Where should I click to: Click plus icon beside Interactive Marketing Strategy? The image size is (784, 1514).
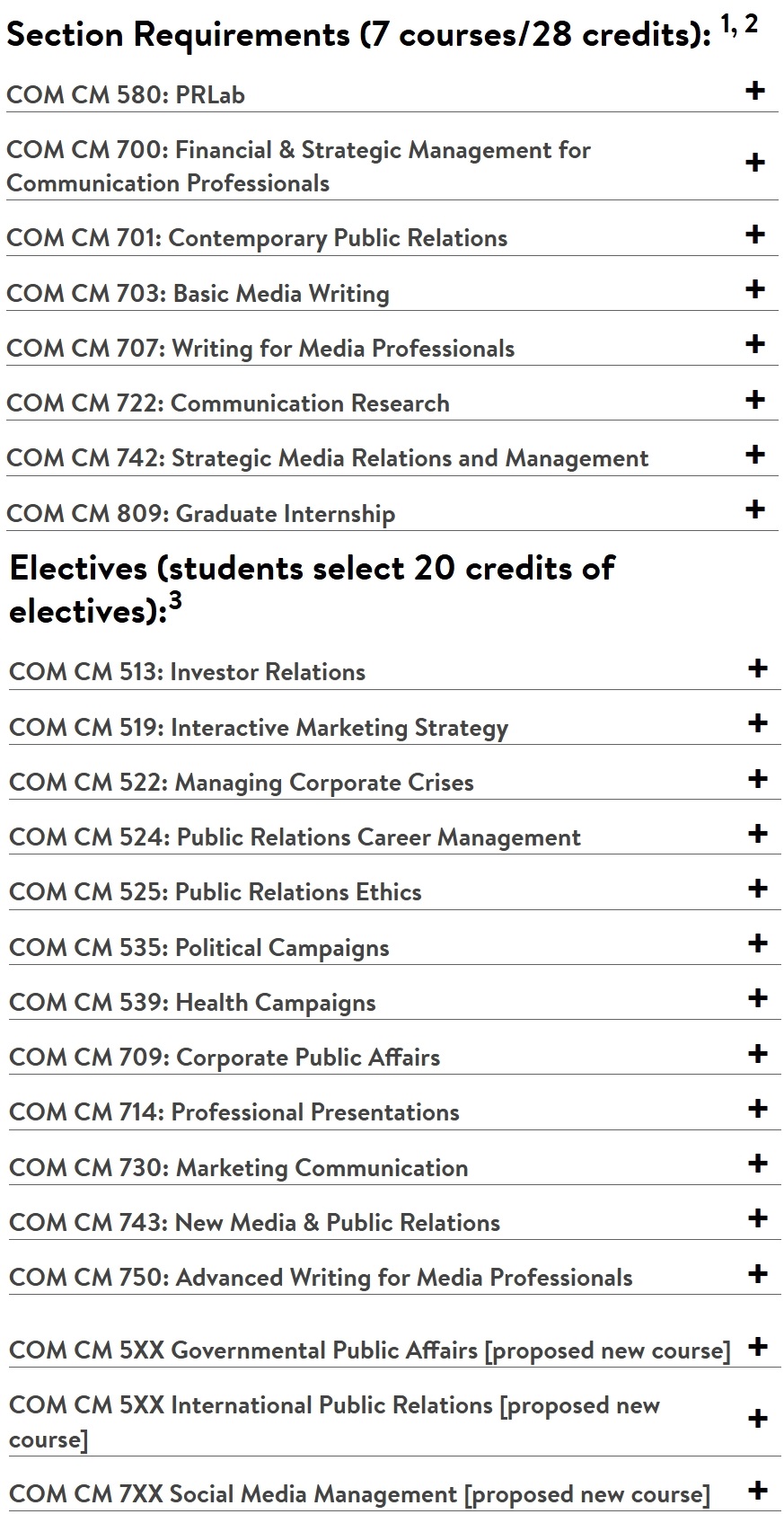[x=757, y=722]
